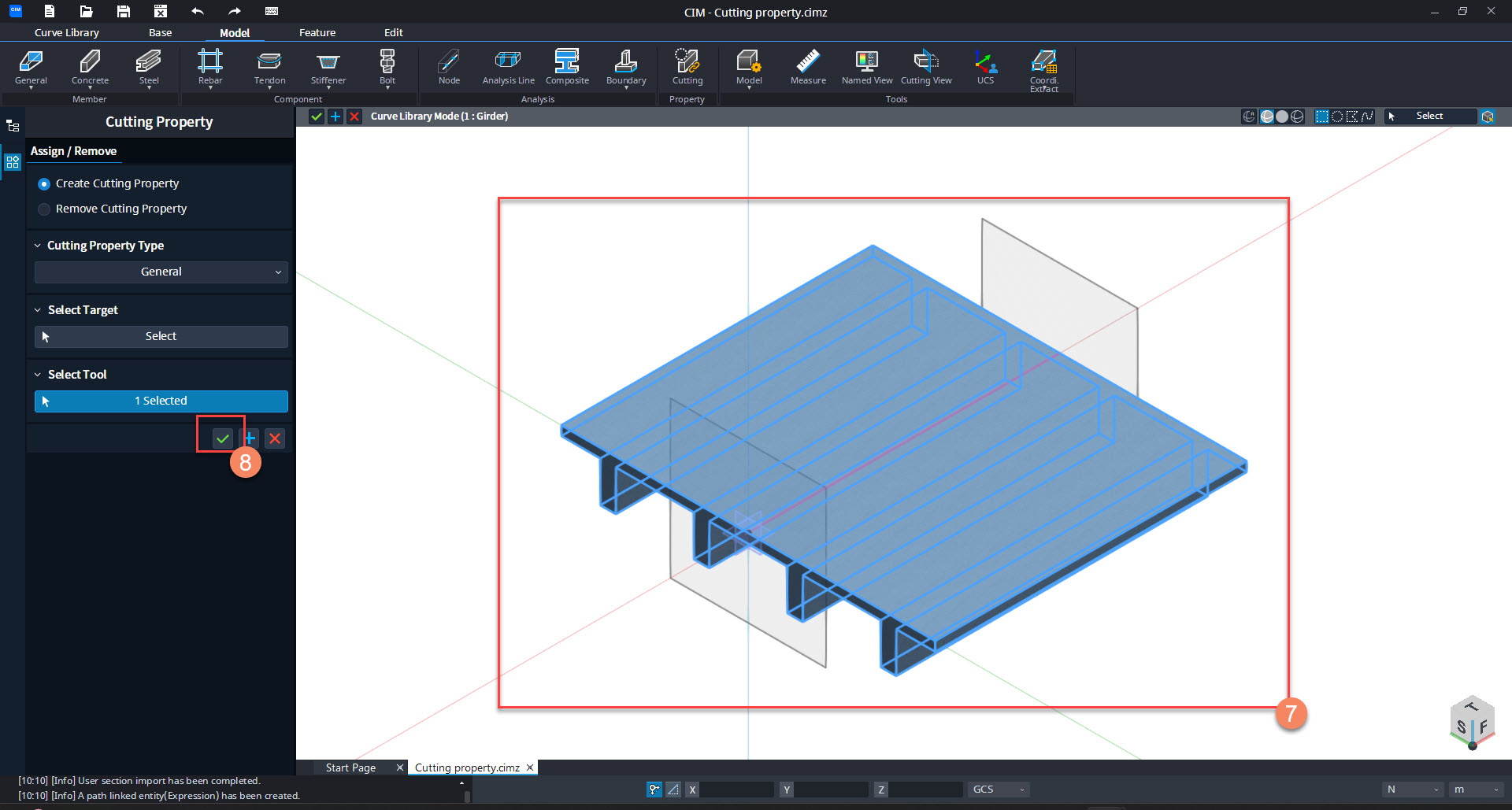The height and width of the screenshot is (810, 1512).
Task: Open the viewport Select mode dropdown
Action: [1431, 117]
